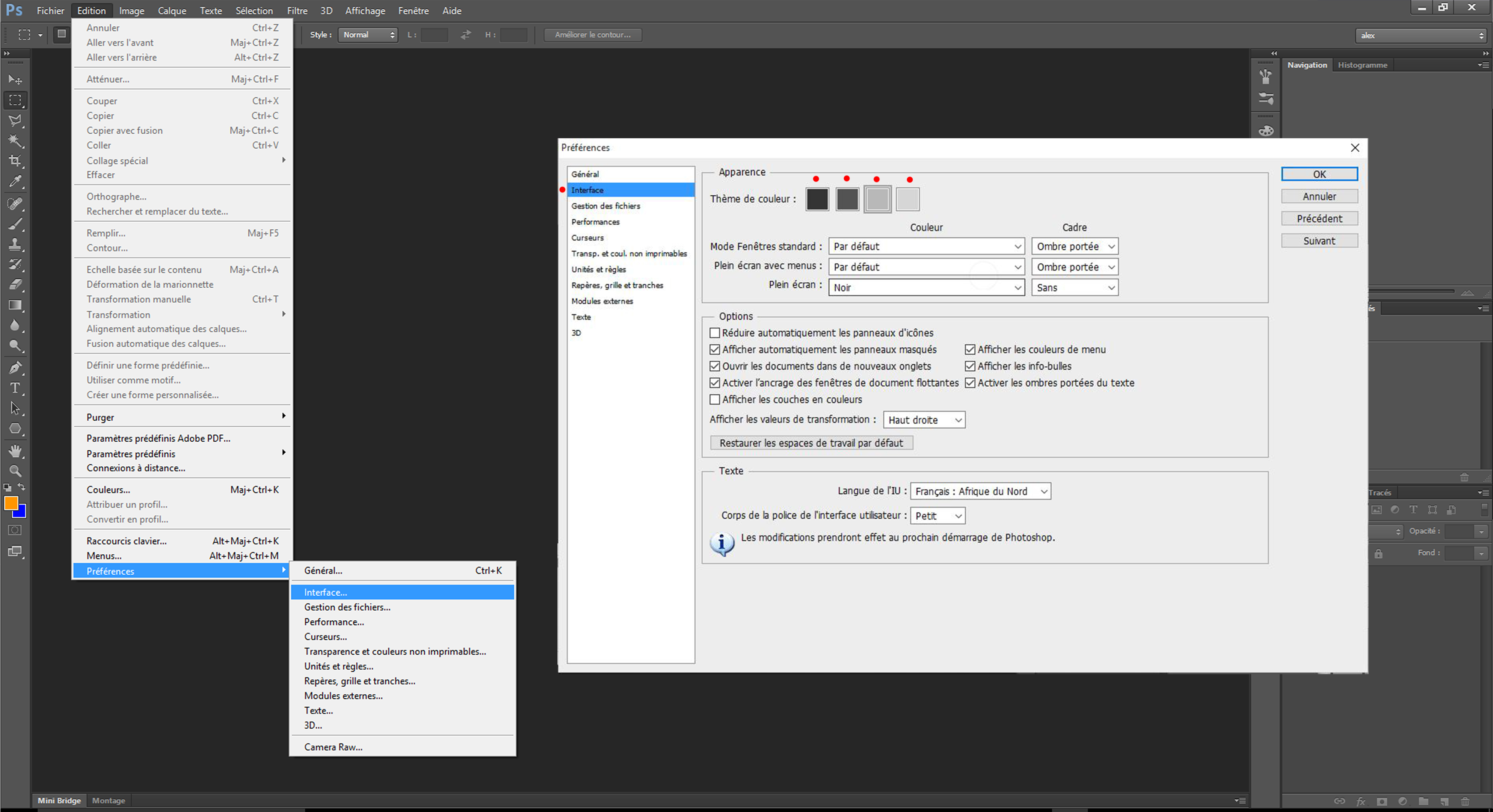Screen dimensions: 1493x812
Task: Enable Réduire automatiquement les panneaux d'icônes
Action: click(x=715, y=333)
